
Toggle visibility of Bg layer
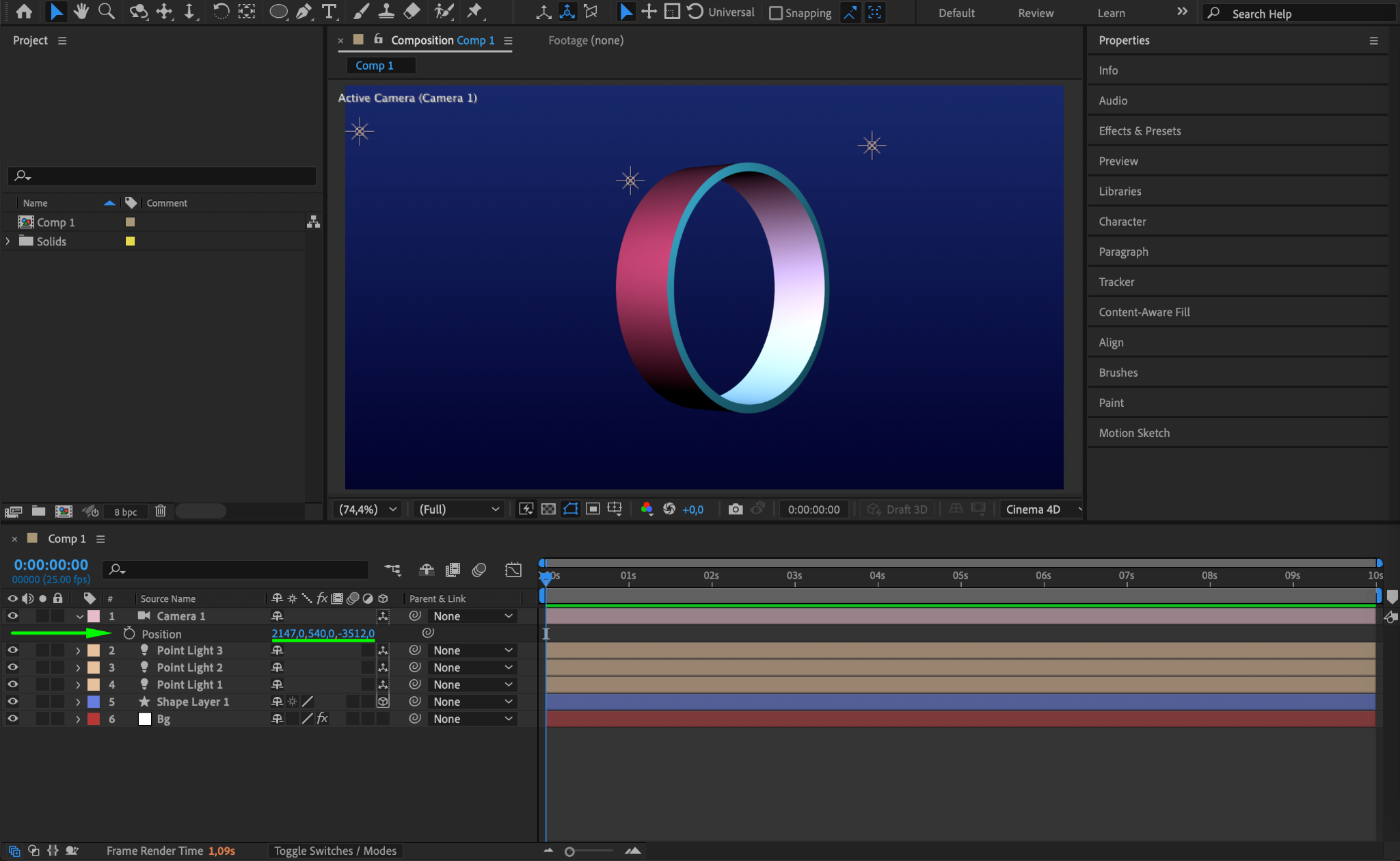point(12,718)
